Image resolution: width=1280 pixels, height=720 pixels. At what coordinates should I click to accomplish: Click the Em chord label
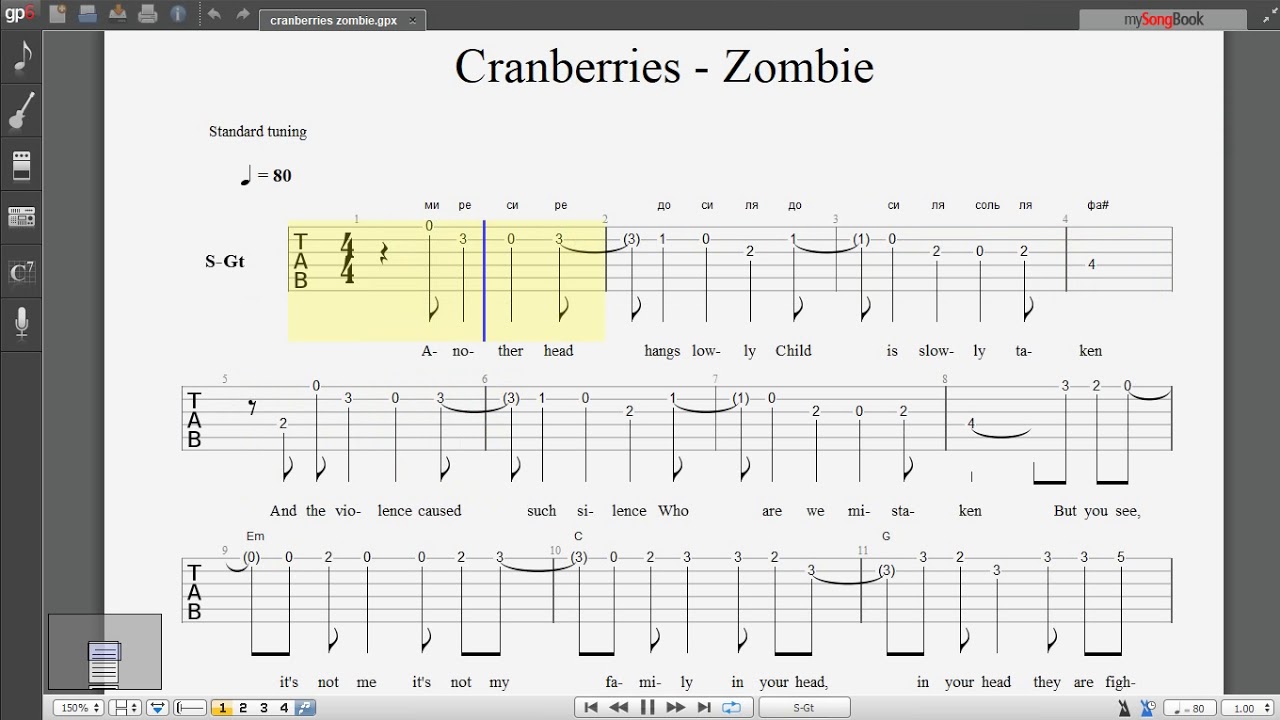[x=254, y=536]
